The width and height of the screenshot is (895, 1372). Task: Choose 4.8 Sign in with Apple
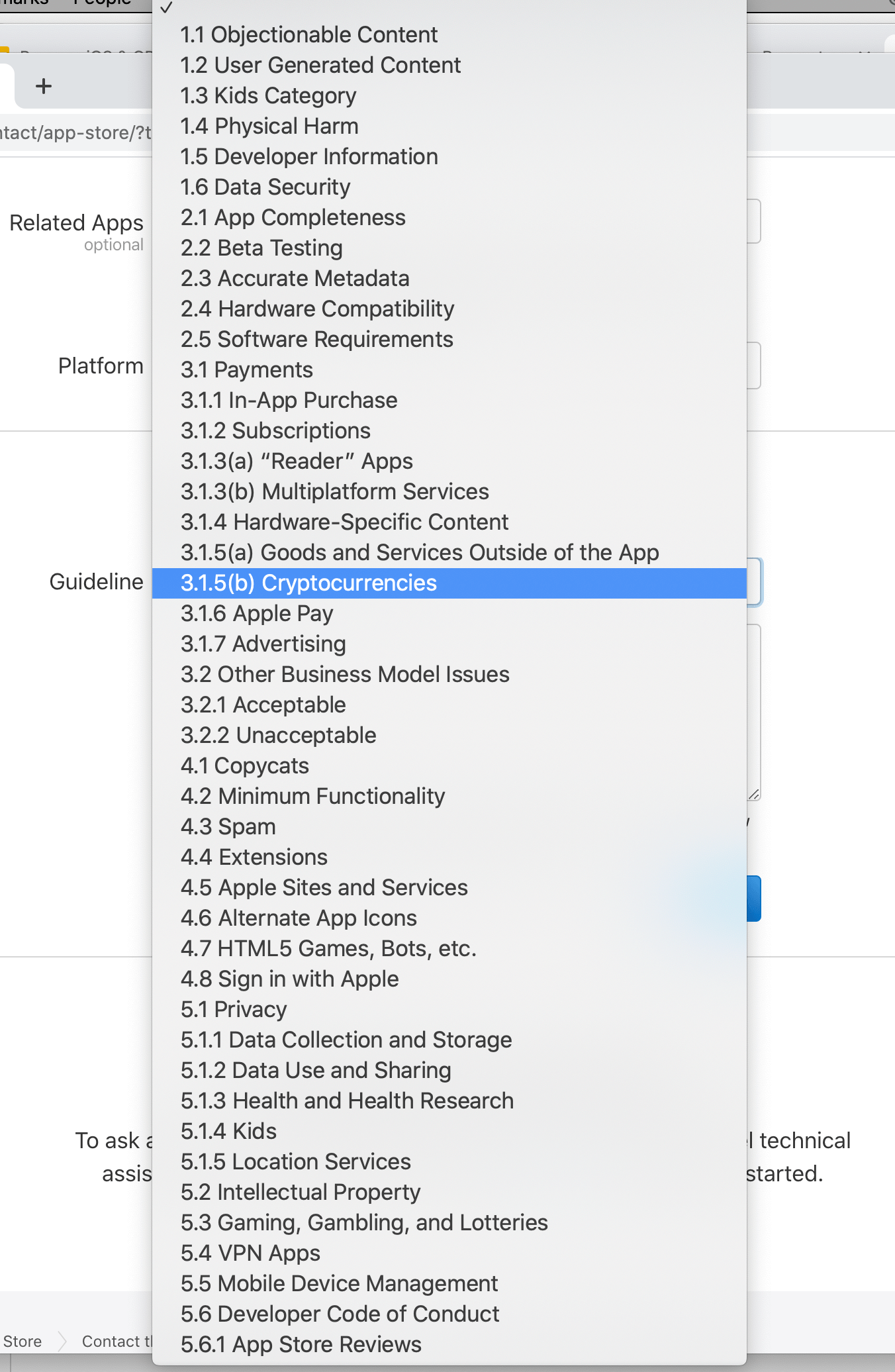290,979
